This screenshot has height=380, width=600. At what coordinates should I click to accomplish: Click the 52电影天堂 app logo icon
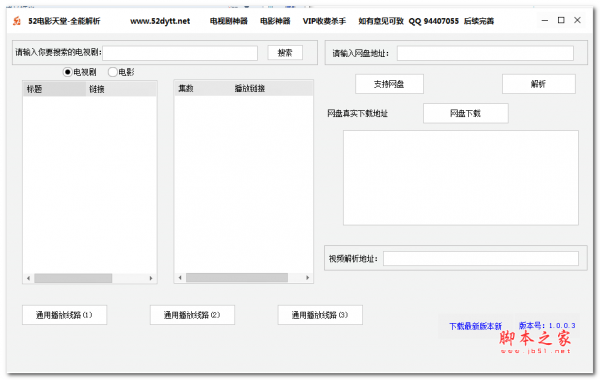pos(17,21)
